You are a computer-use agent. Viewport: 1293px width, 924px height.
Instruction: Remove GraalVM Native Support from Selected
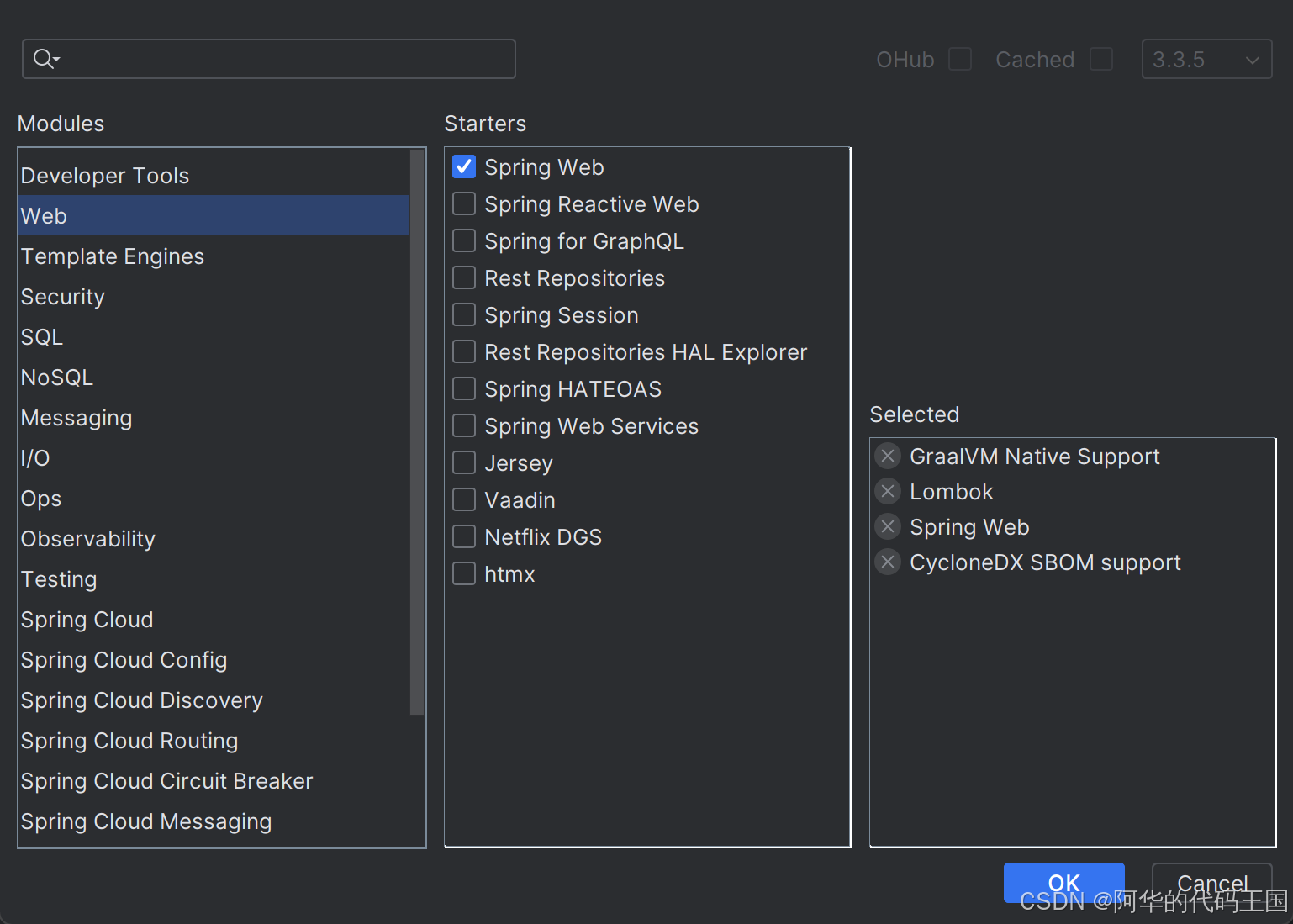(888, 457)
